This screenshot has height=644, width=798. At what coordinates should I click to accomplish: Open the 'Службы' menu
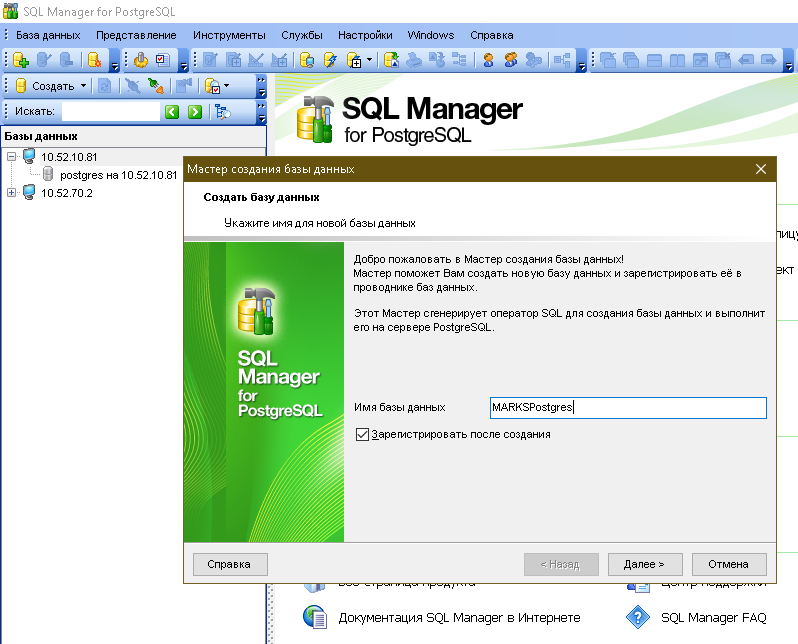pyautogui.click(x=302, y=35)
